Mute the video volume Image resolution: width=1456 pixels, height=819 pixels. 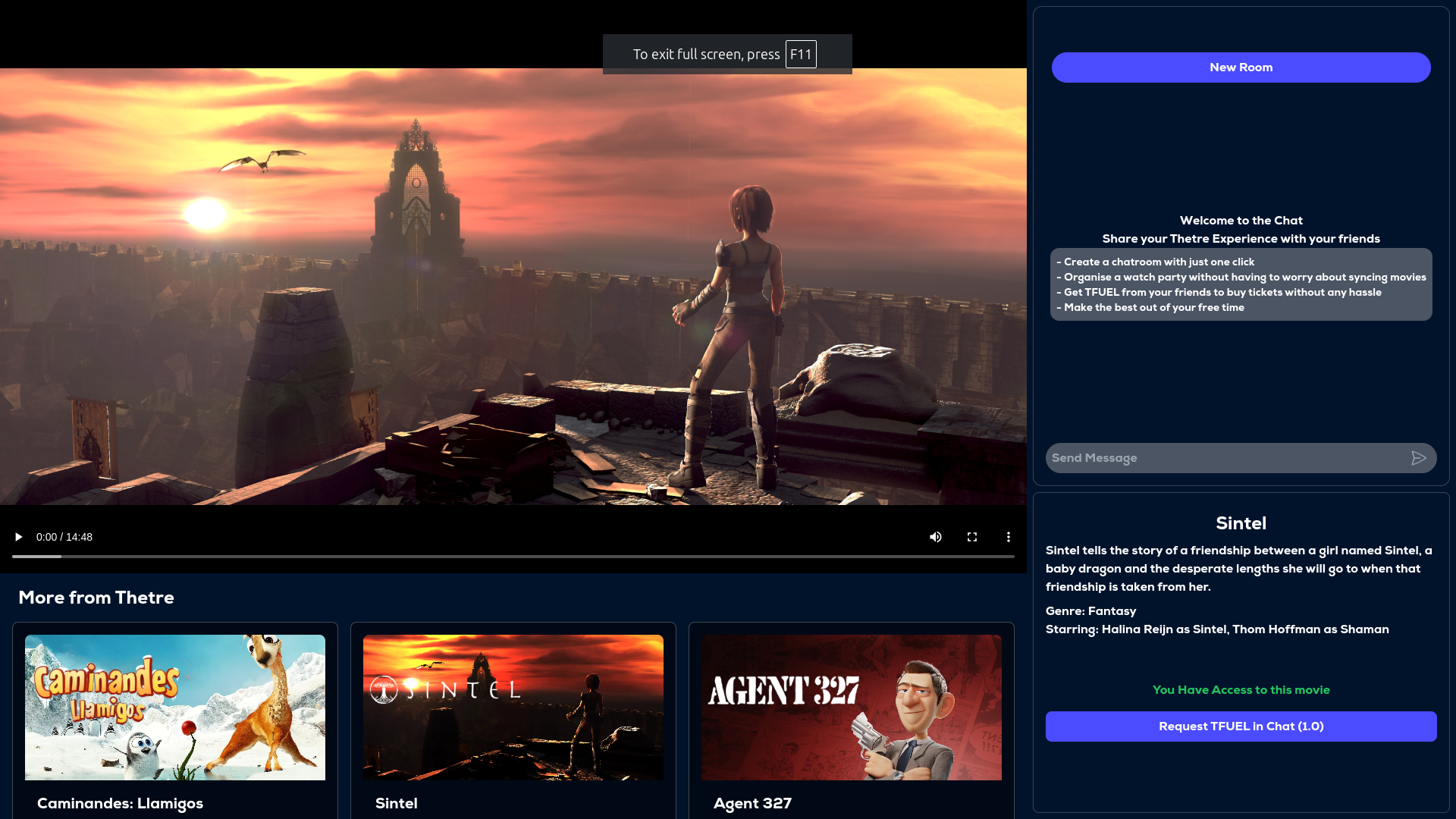pos(936,537)
